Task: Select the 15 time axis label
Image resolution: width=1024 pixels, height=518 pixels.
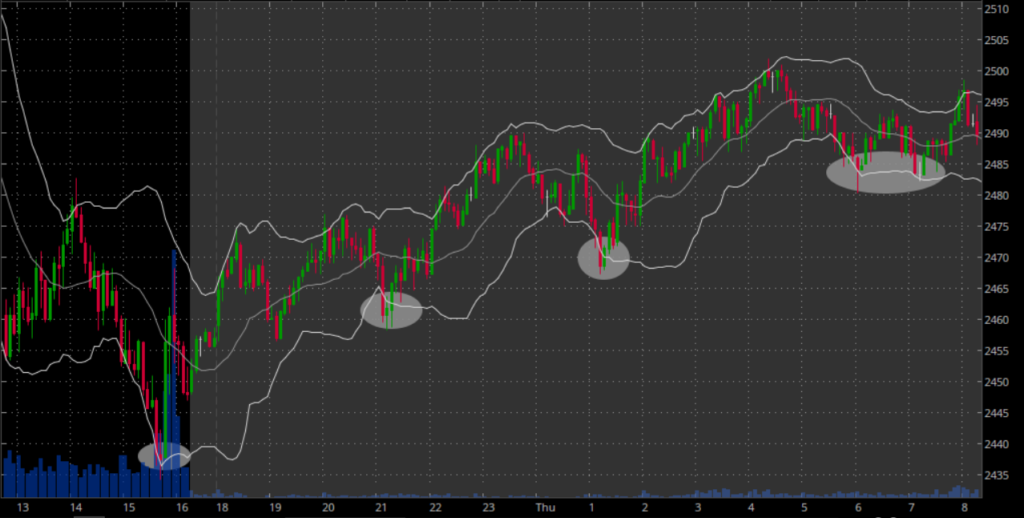Action: 129,508
